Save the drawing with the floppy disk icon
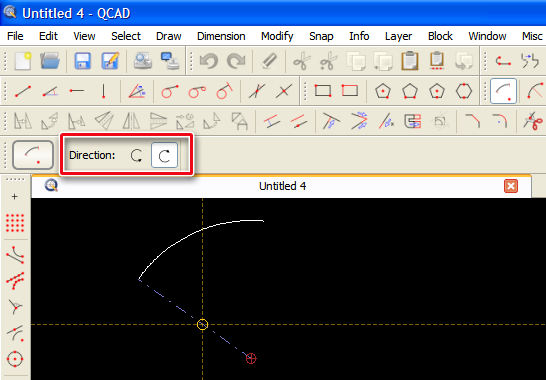This screenshot has width=546, height=380. [x=83, y=61]
